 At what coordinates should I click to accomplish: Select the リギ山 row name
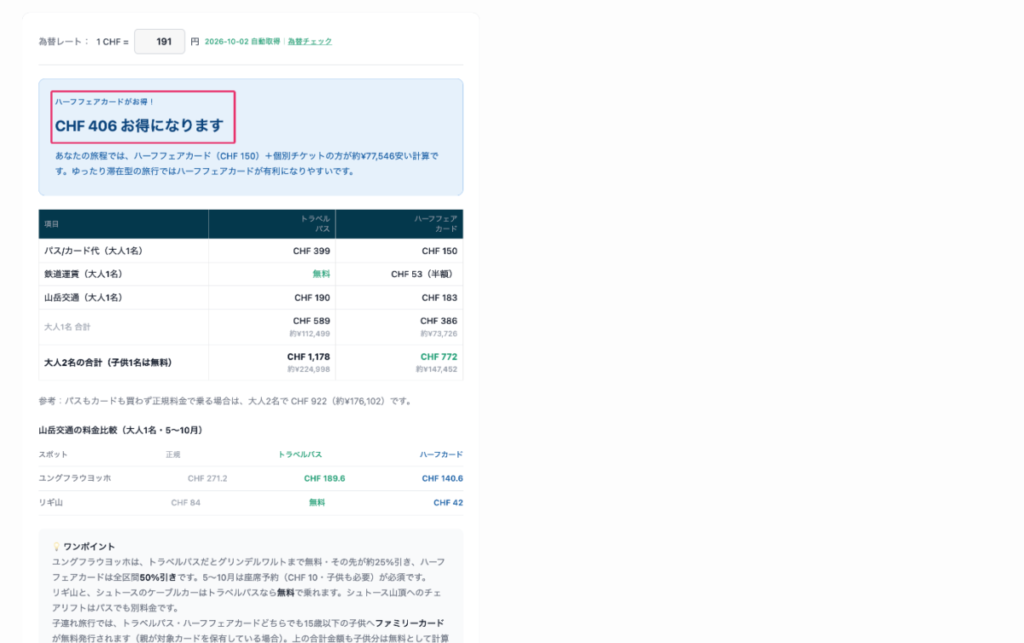click(x=51, y=503)
